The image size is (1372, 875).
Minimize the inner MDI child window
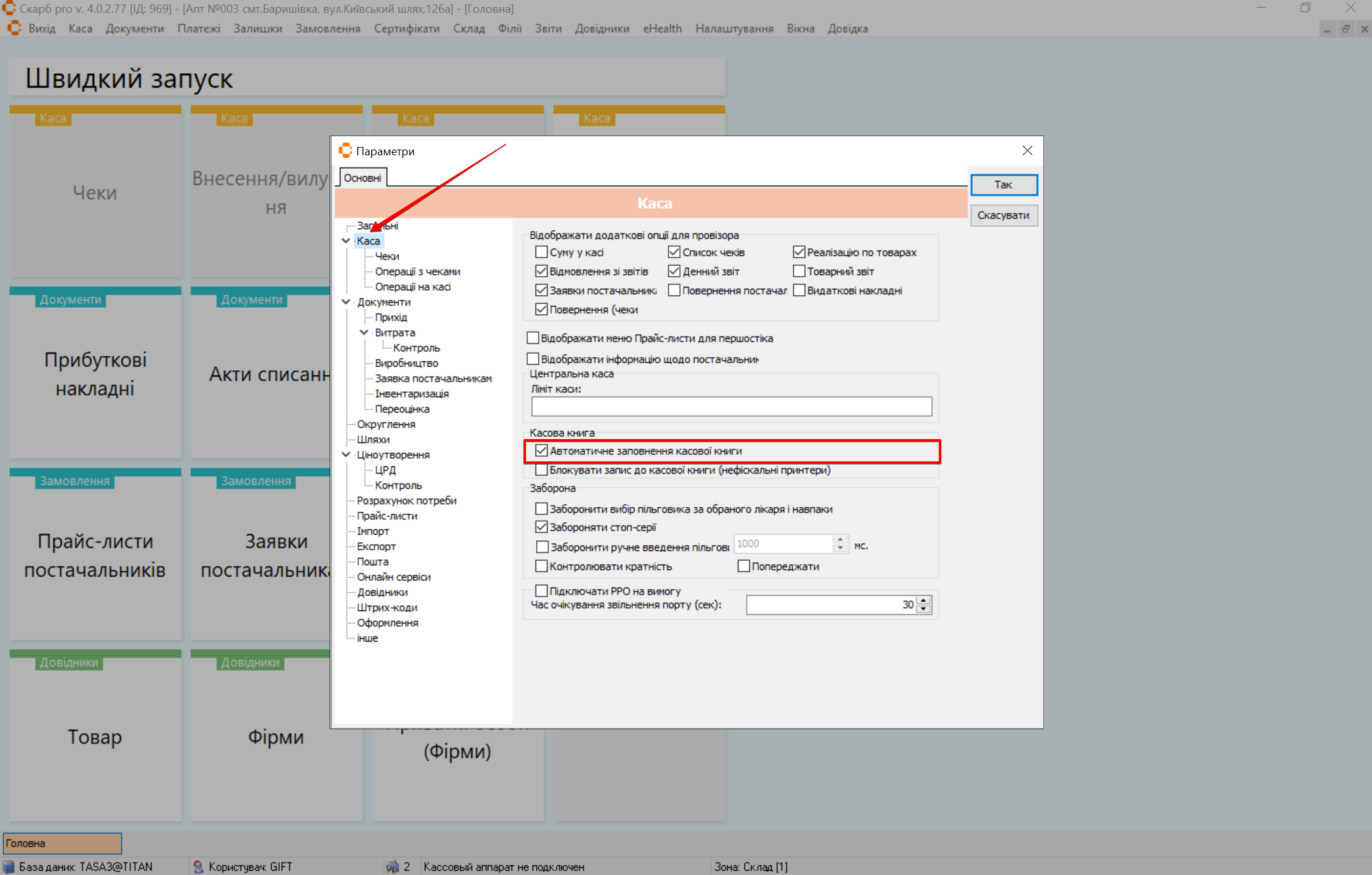(1327, 29)
